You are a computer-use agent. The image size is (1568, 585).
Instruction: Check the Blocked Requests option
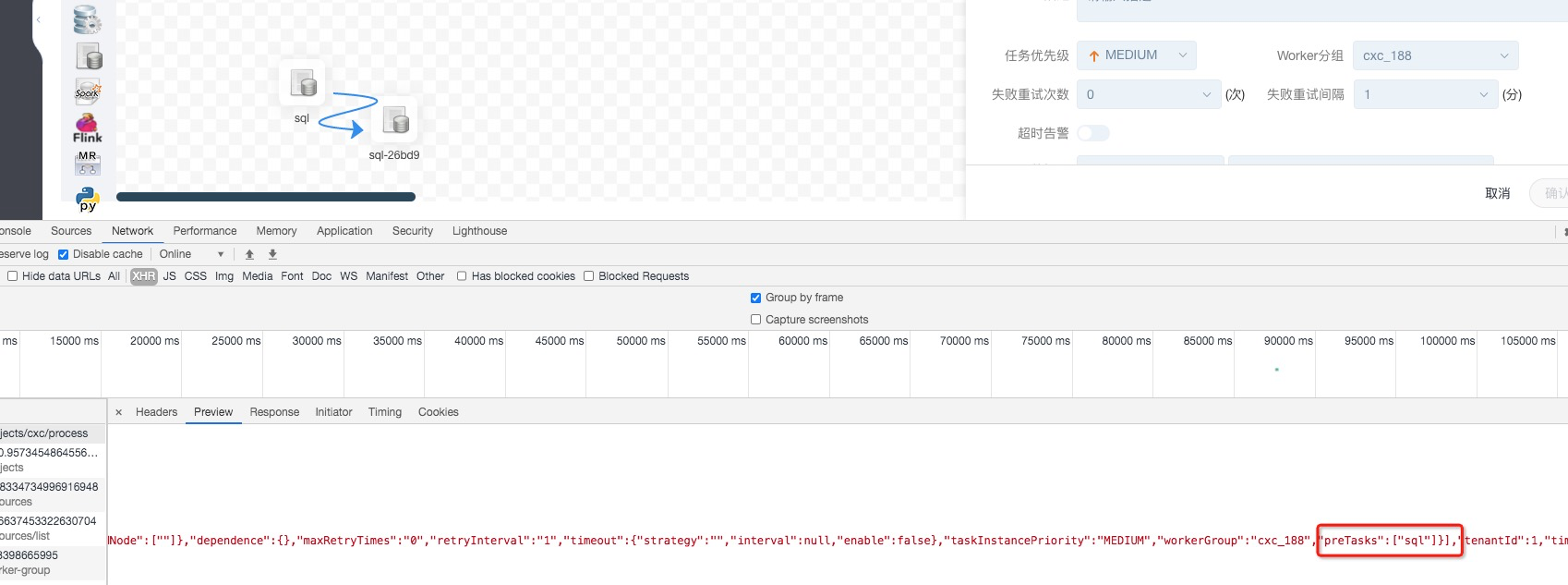click(588, 276)
